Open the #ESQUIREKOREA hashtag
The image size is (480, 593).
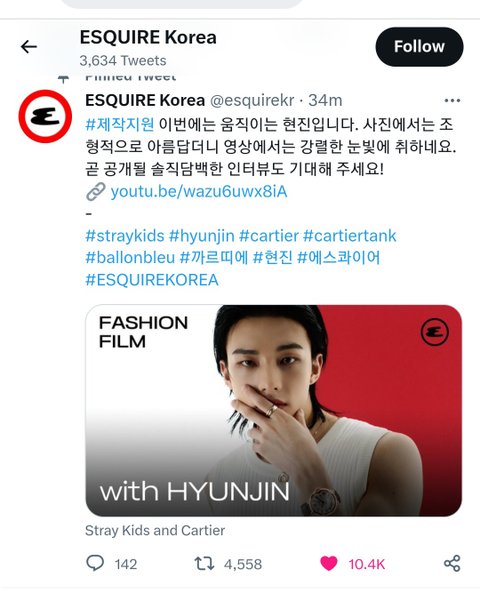152,280
